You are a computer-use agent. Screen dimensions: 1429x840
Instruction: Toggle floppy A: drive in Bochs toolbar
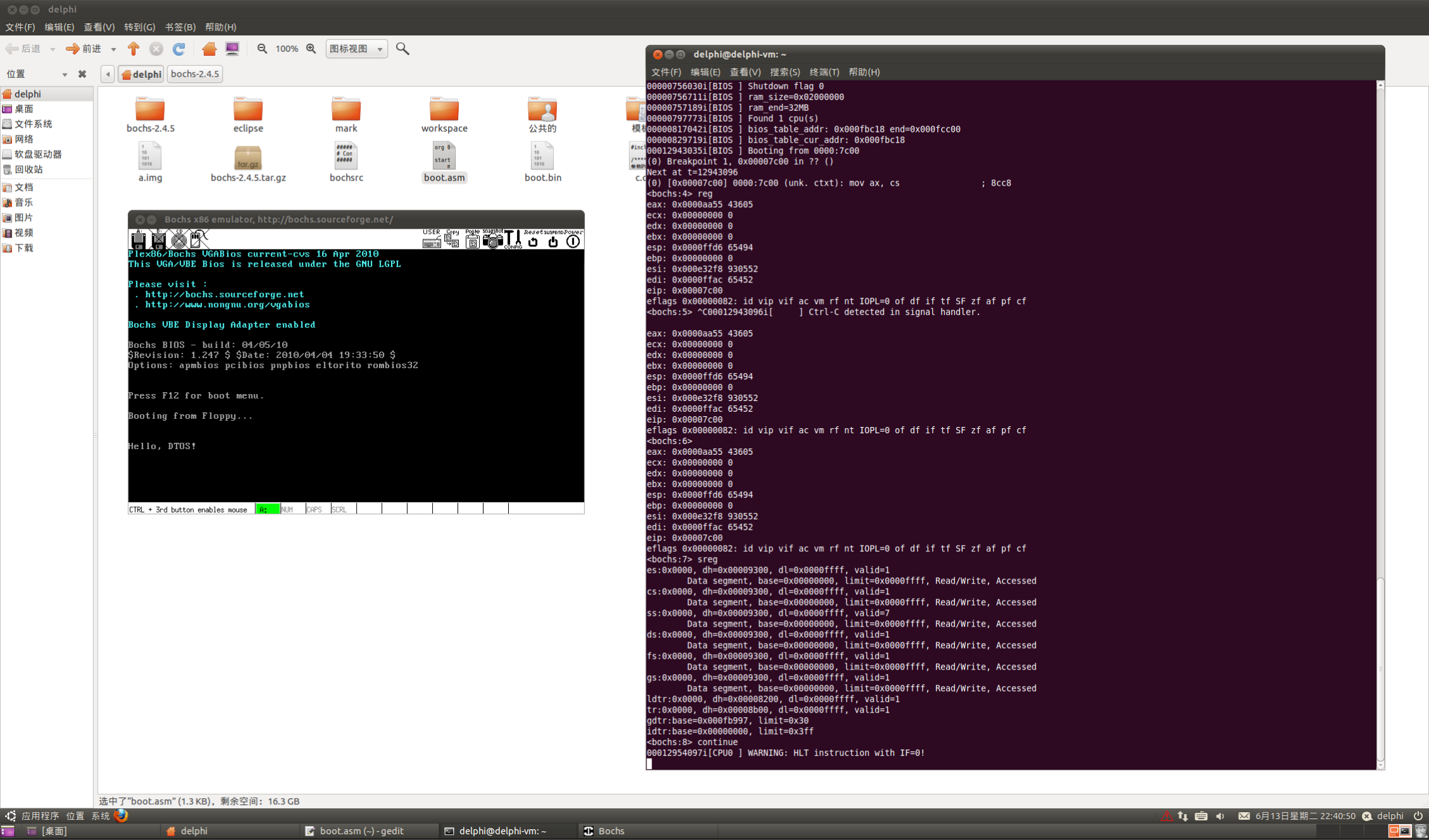pyautogui.click(x=138, y=240)
